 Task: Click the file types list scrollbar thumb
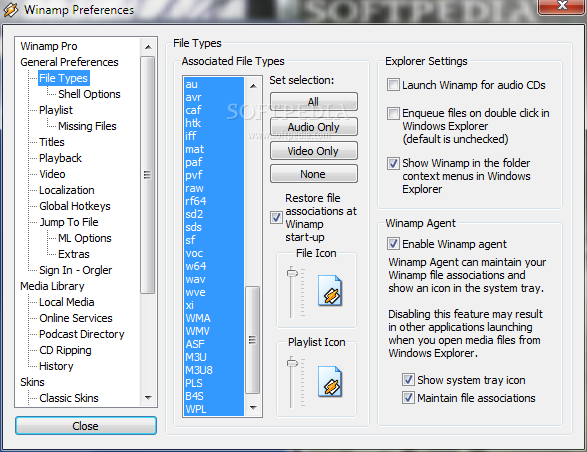point(253,340)
